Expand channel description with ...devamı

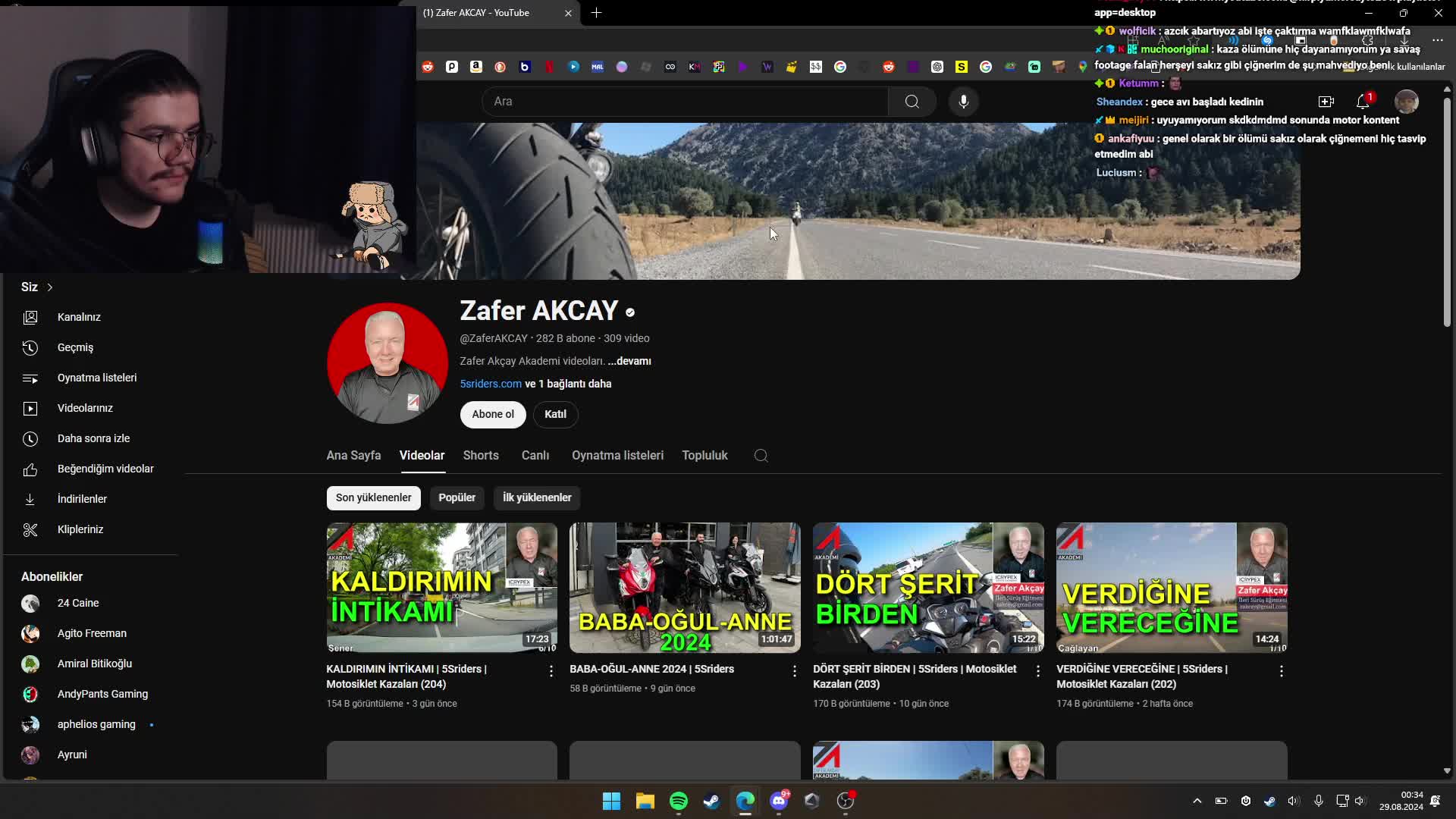pos(629,361)
